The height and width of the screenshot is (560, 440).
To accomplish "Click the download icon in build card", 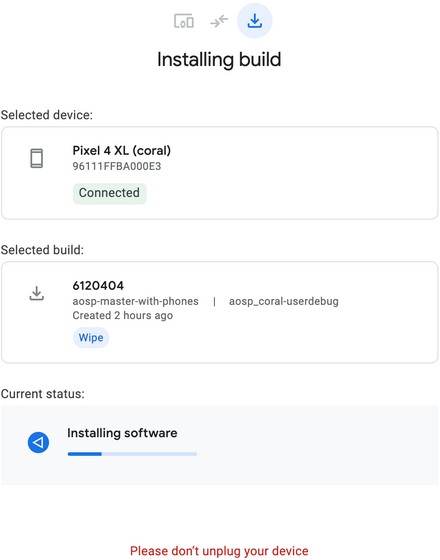I will coord(36,293).
